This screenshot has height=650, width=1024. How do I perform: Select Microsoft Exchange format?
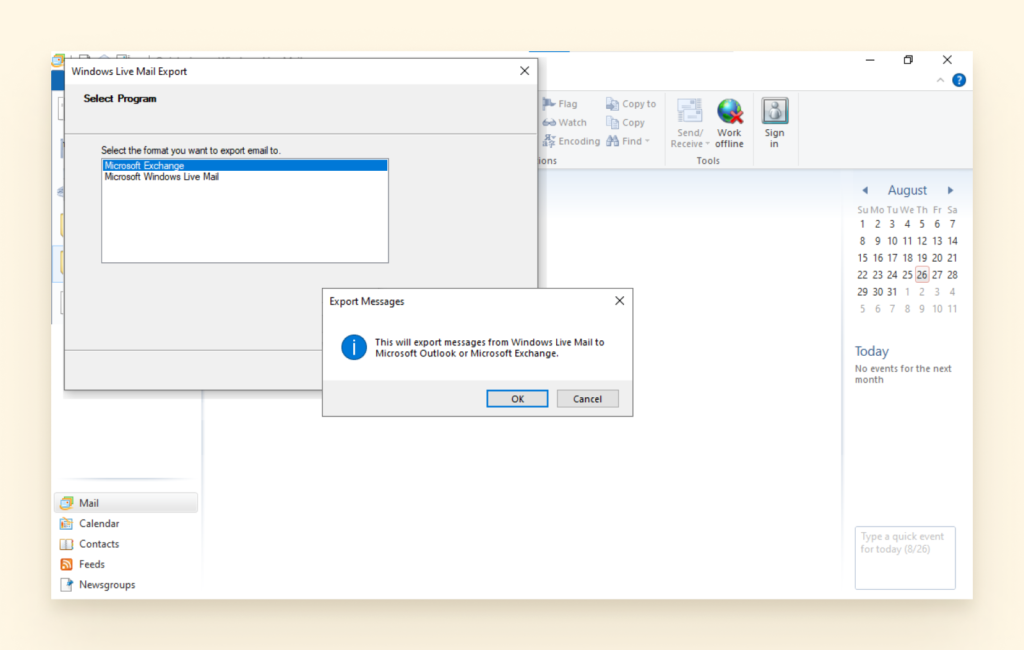[245, 165]
